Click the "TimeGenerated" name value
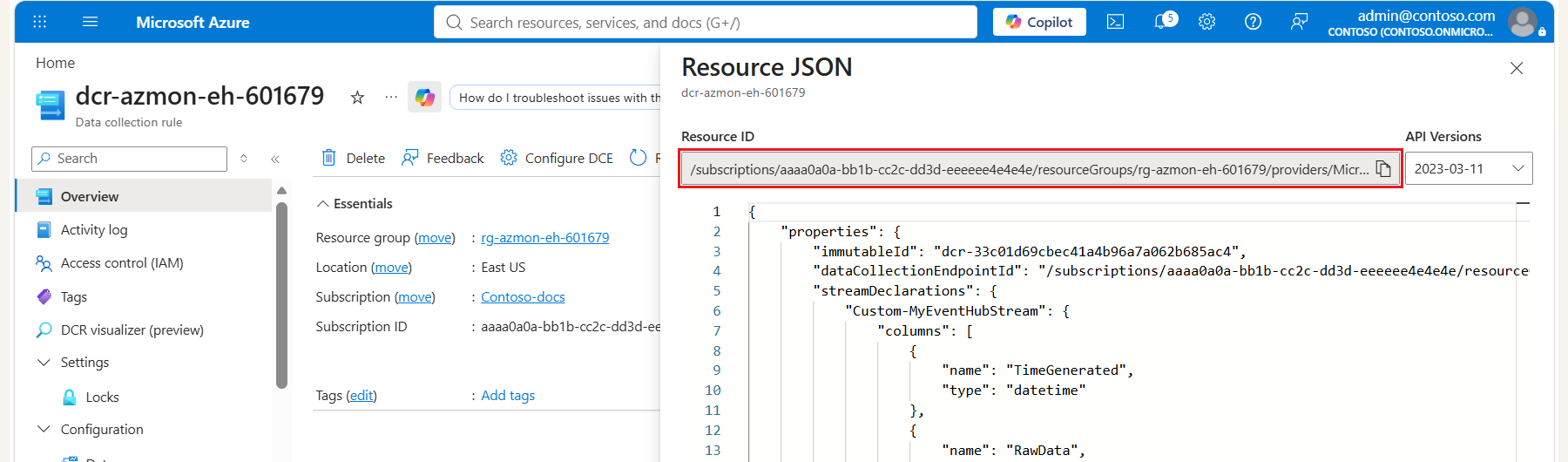The height and width of the screenshot is (462, 1568). pos(1066,370)
